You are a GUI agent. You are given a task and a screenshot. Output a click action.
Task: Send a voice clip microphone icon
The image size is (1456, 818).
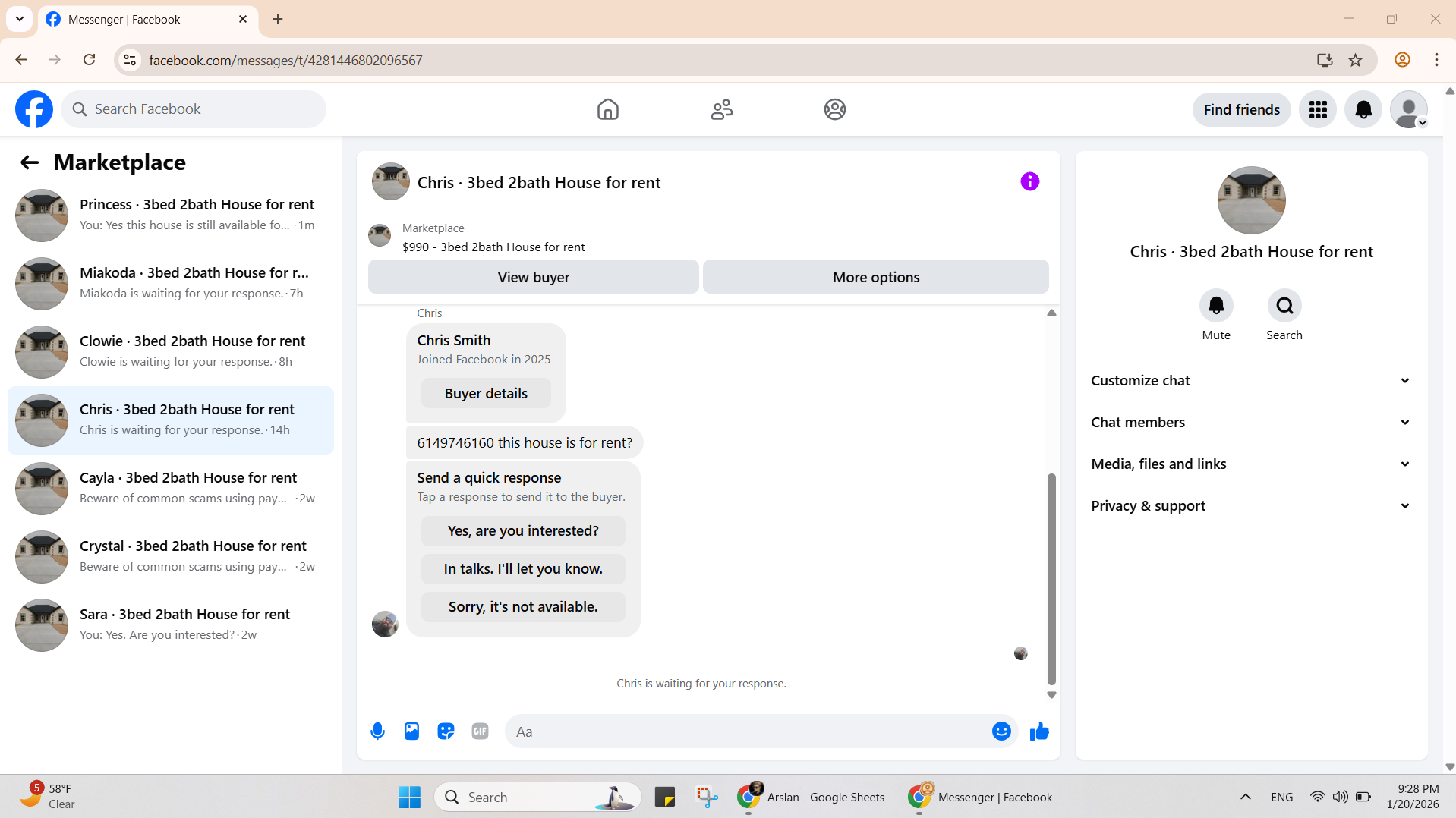click(x=377, y=731)
